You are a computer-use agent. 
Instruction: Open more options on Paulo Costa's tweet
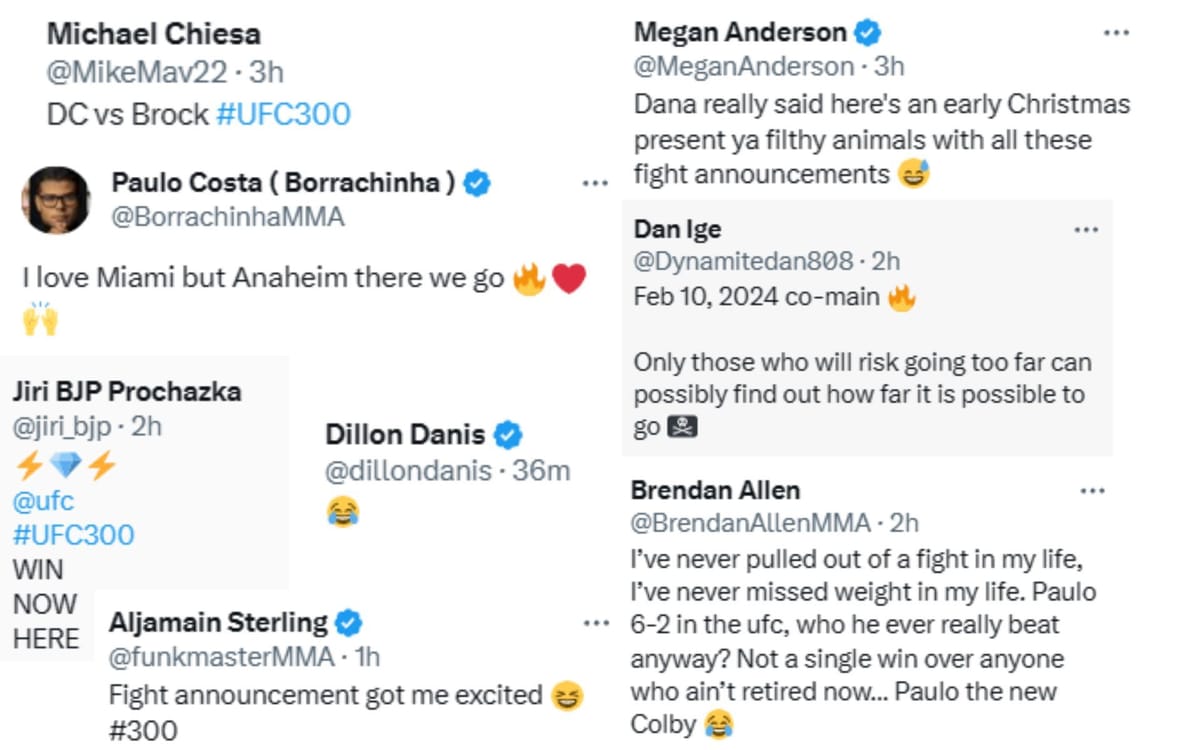click(595, 183)
